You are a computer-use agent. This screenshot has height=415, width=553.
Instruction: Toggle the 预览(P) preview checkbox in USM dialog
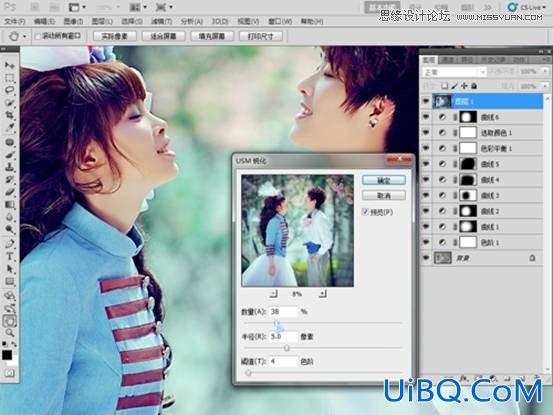(365, 212)
